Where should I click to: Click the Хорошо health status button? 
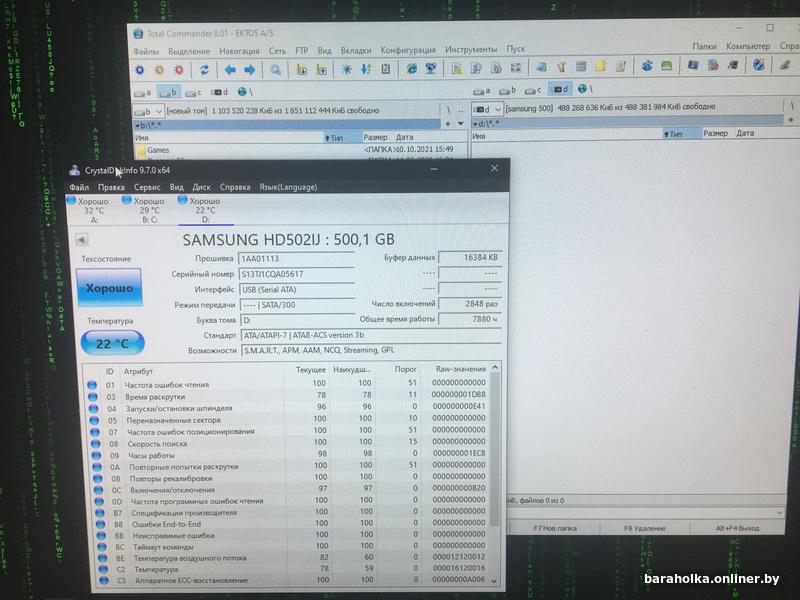coord(109,288)
